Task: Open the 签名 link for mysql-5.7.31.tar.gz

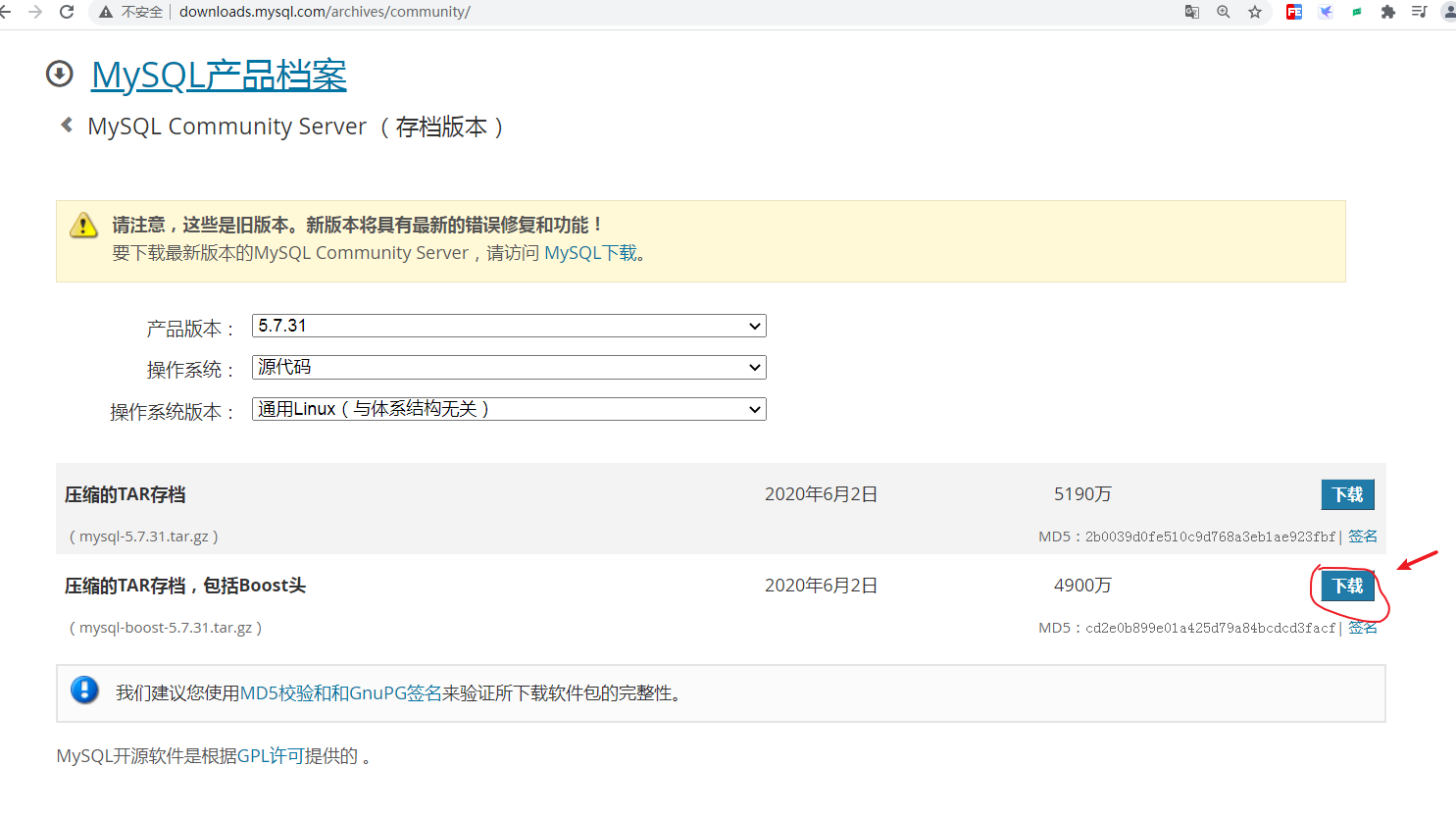Action: pos(1363,537)
